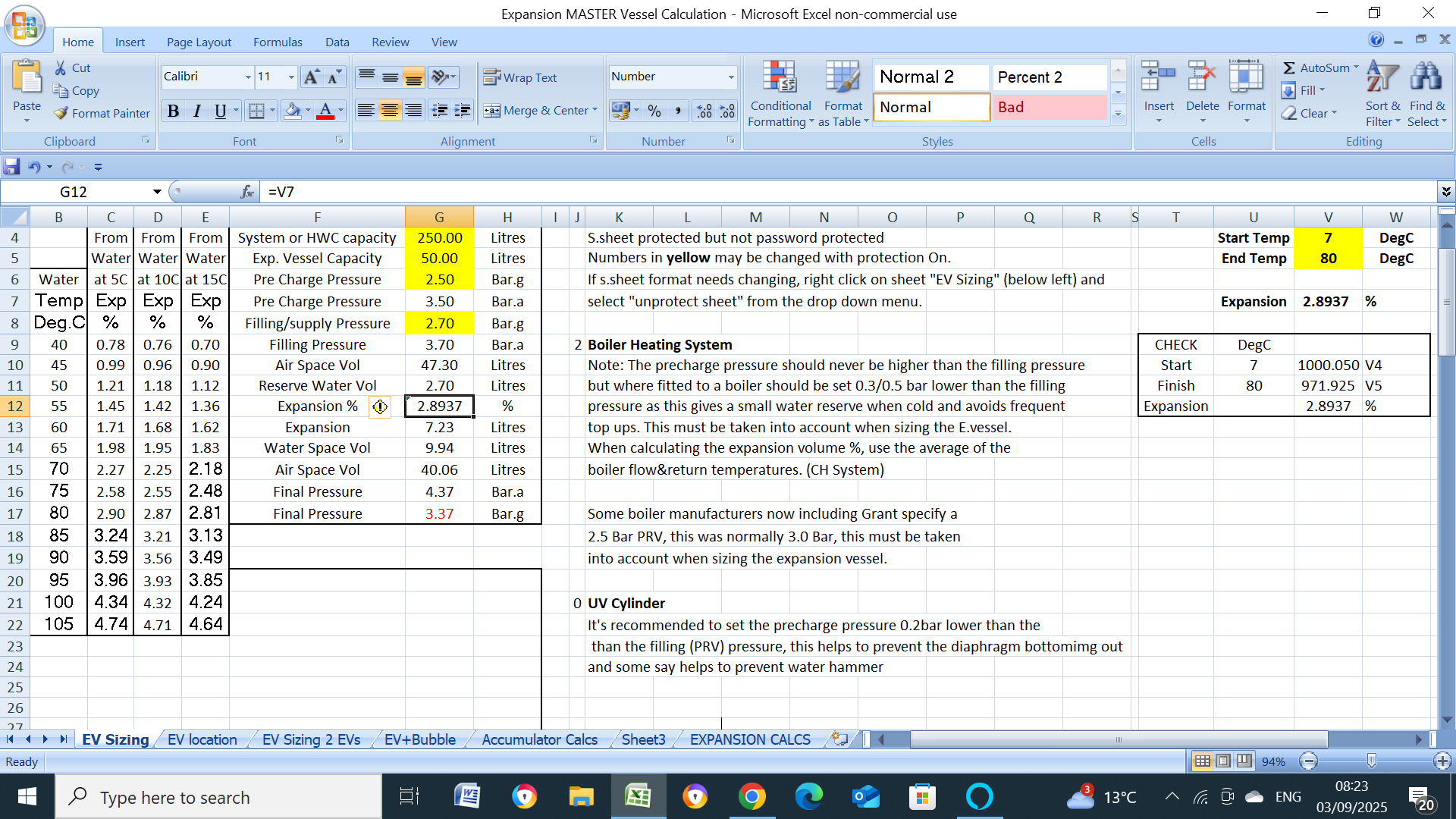Increase font size with Grow Font

(311, 77)
